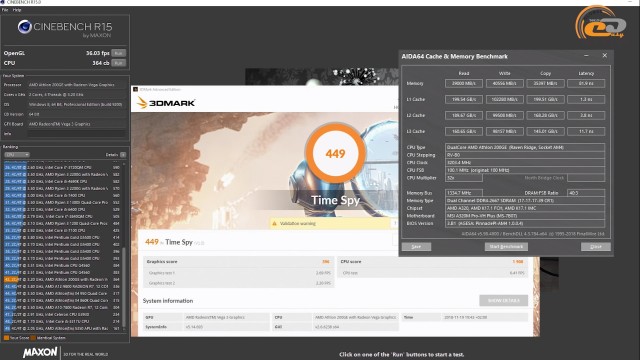The width and height of the screenshot is (640, 360).
Task: Click the Memory Read value field
Action: click(464, 84)
